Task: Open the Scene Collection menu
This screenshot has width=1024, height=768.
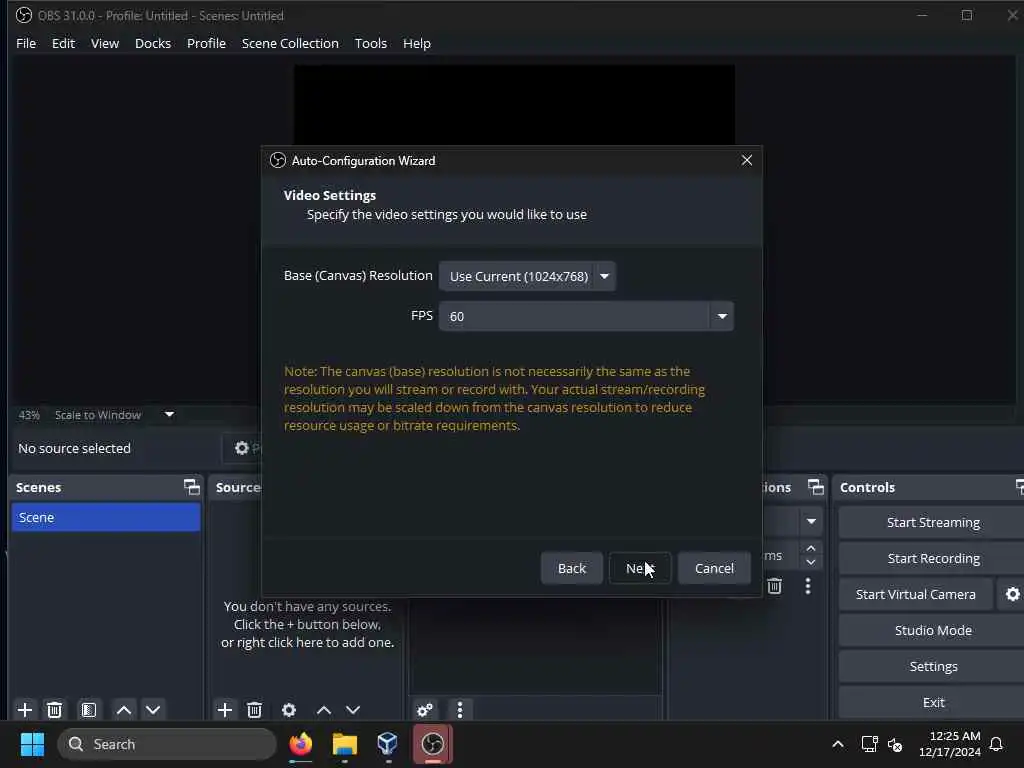Action: [290, 43]
